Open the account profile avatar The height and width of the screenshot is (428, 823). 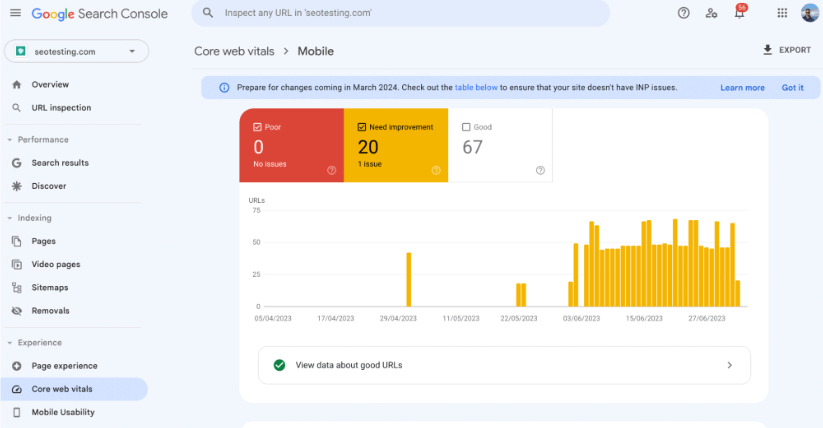[810, 13]
